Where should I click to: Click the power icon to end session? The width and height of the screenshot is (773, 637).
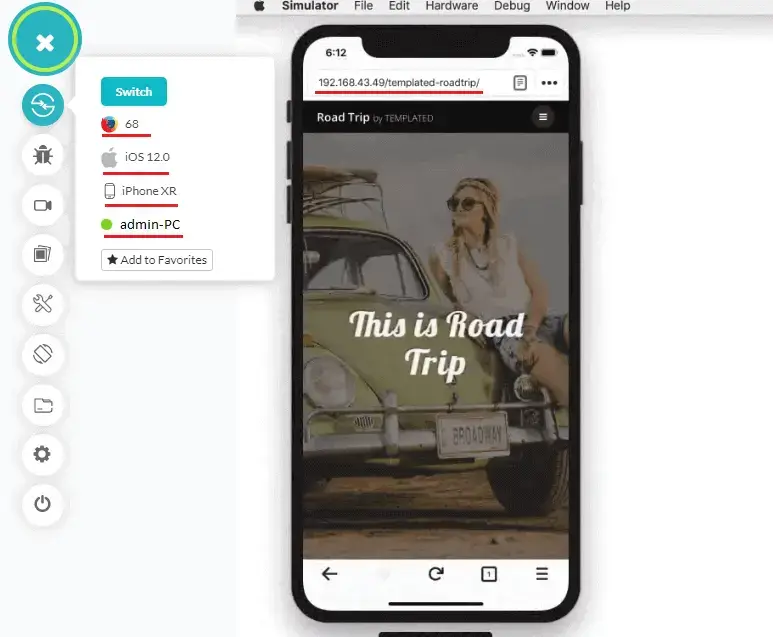43,504
